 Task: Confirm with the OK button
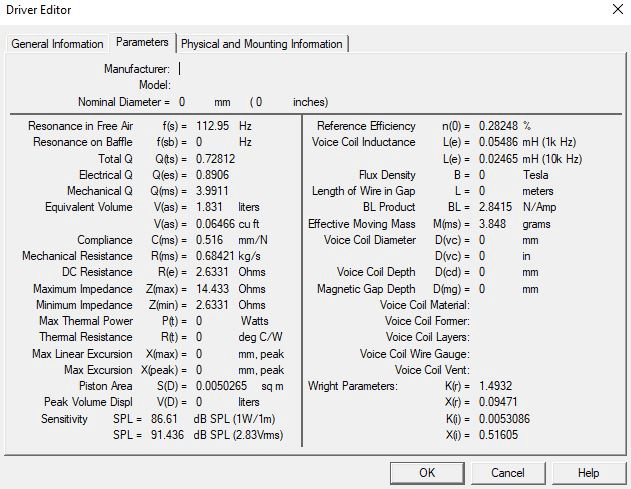427,472
